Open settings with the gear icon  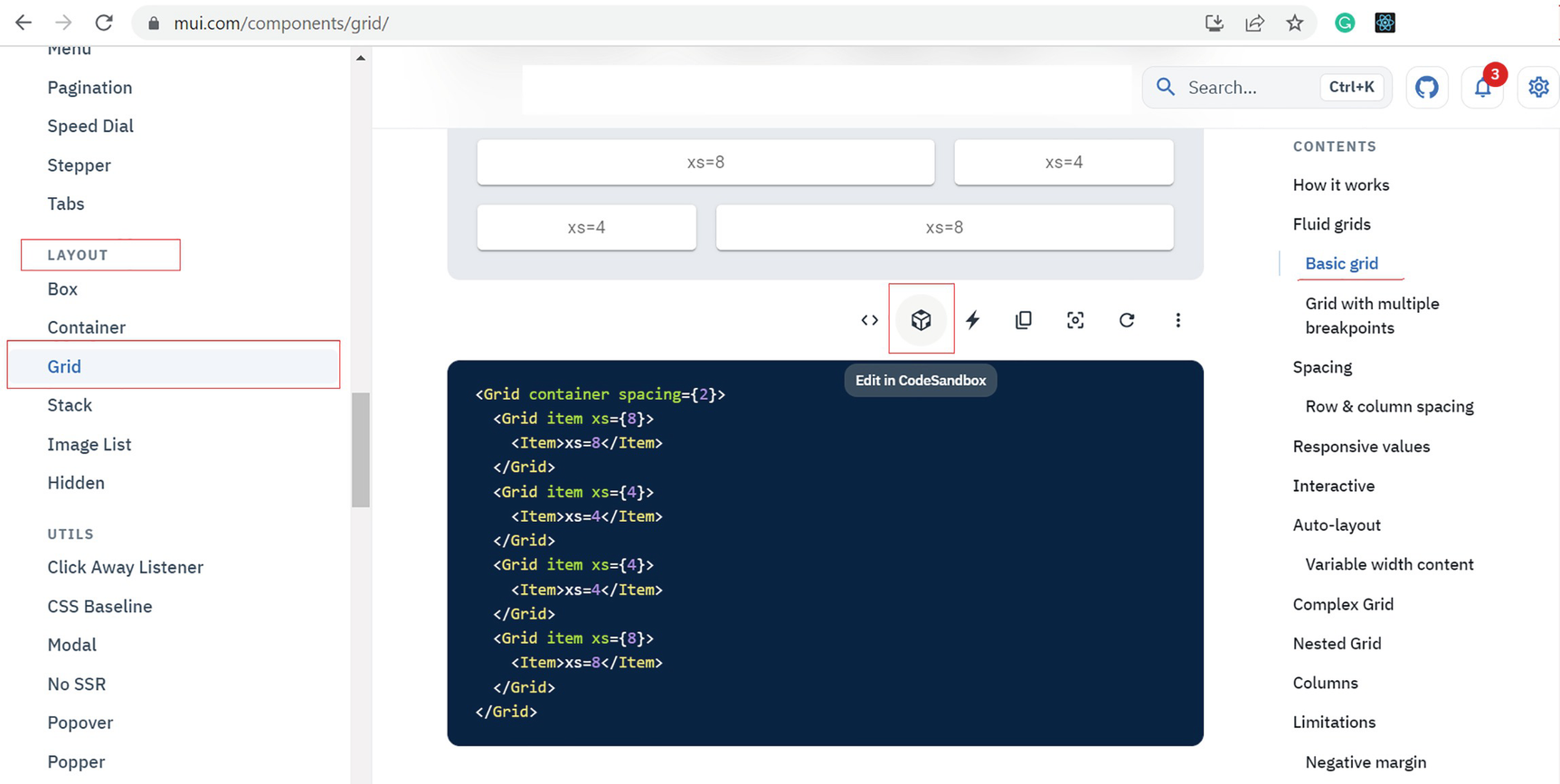tap(1538, 88)
